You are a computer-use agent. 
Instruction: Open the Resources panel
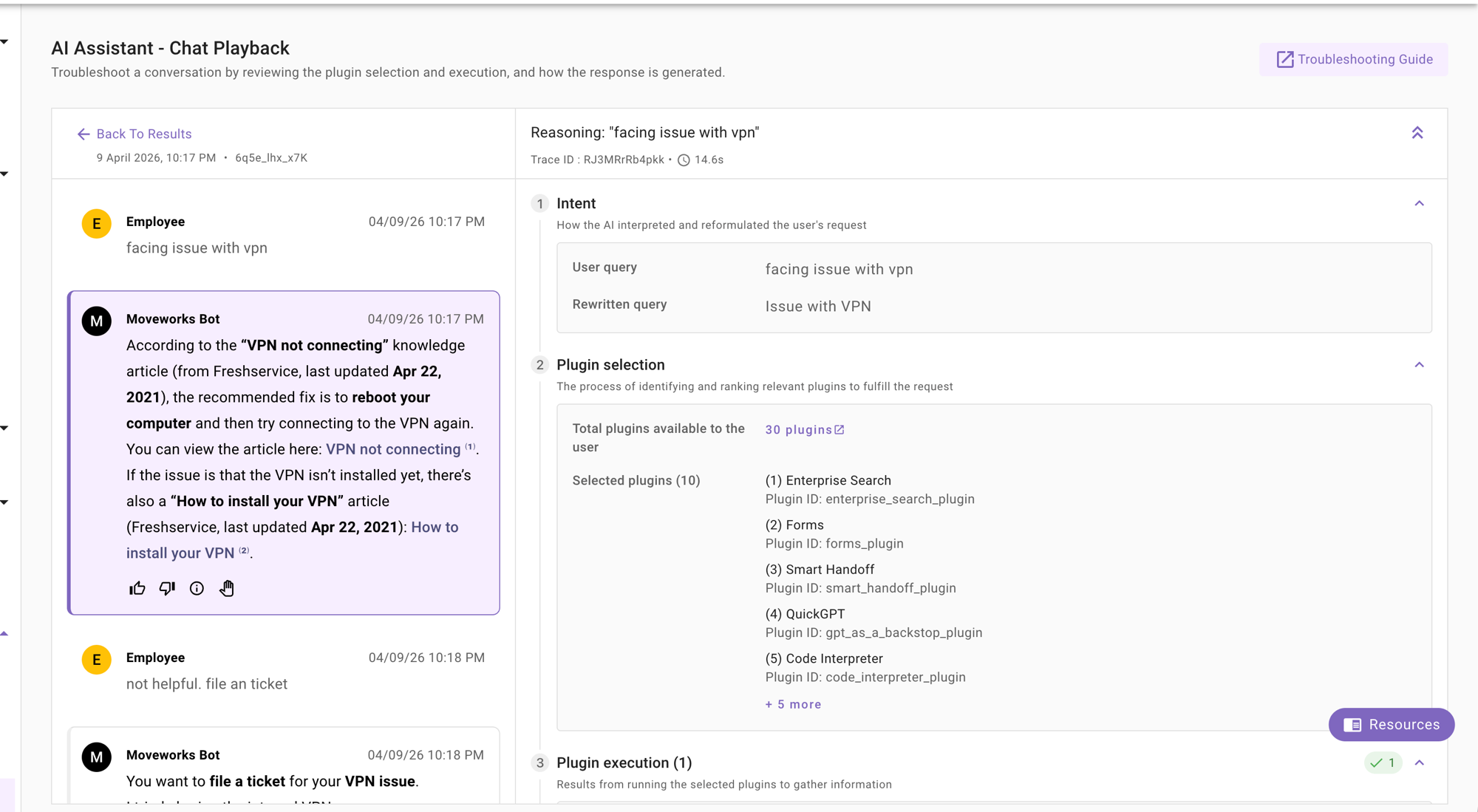[1392, 725]
